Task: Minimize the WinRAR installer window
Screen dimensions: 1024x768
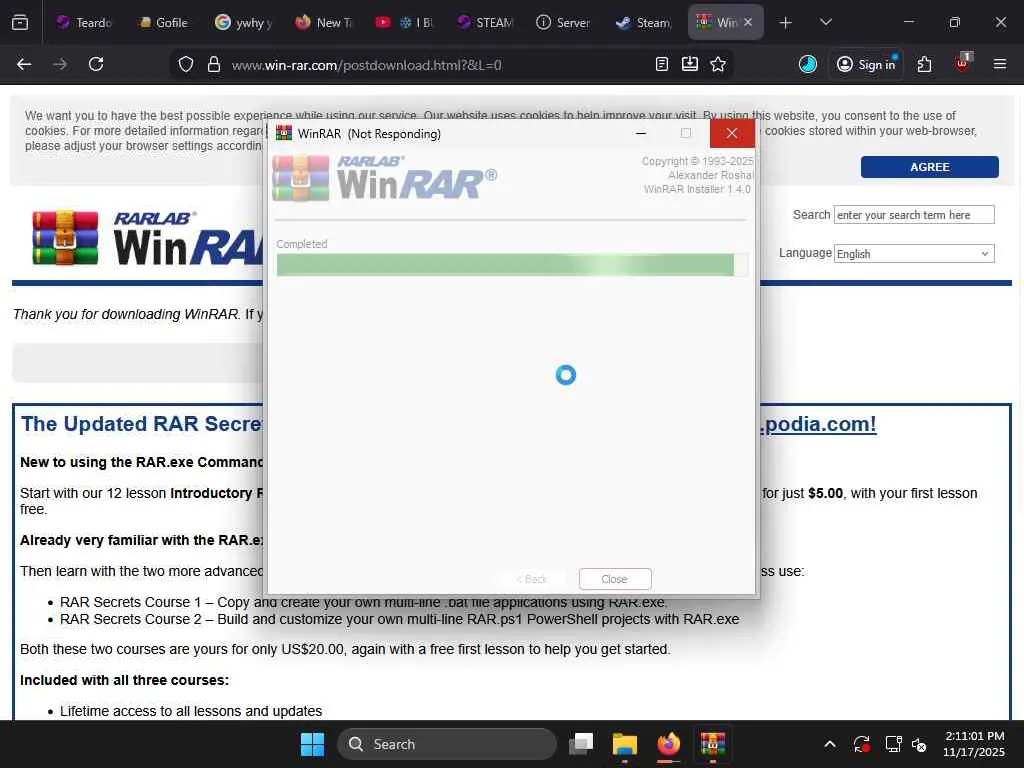Action: [641, 133]
